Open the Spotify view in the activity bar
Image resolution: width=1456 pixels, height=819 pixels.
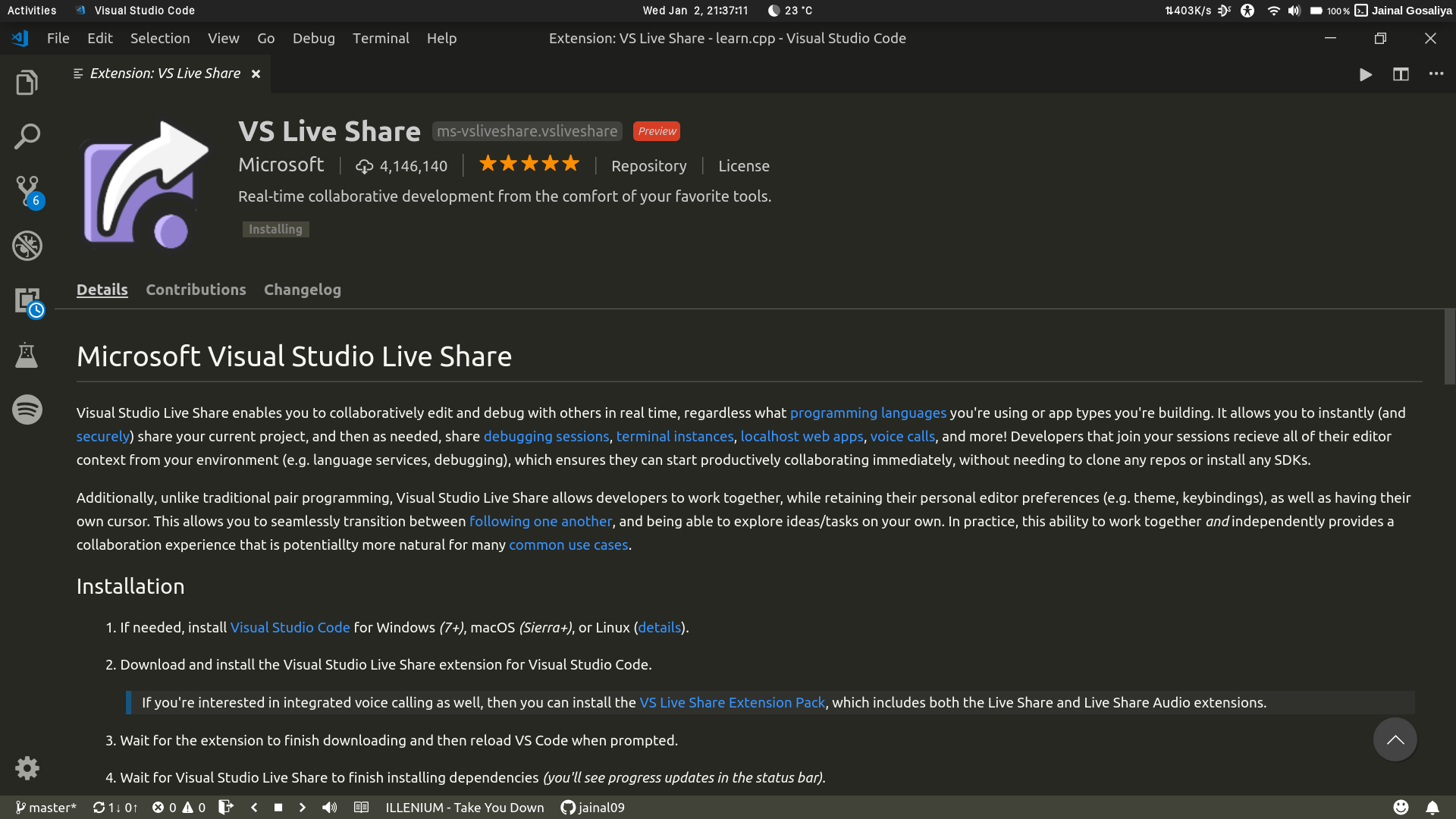pyautogui.click(x=27, y=409)
